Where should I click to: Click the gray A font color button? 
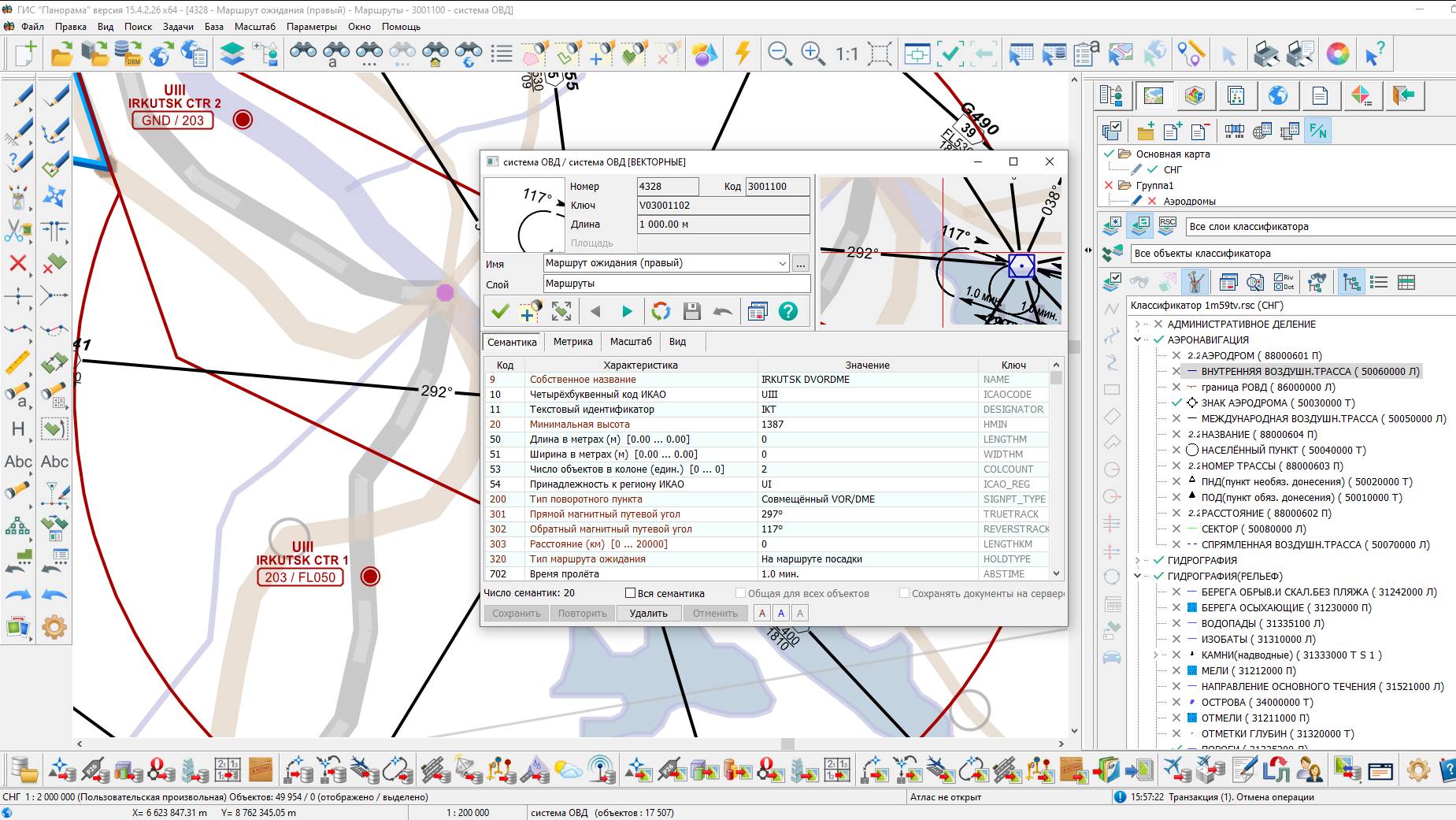click(x=800, y=613)
